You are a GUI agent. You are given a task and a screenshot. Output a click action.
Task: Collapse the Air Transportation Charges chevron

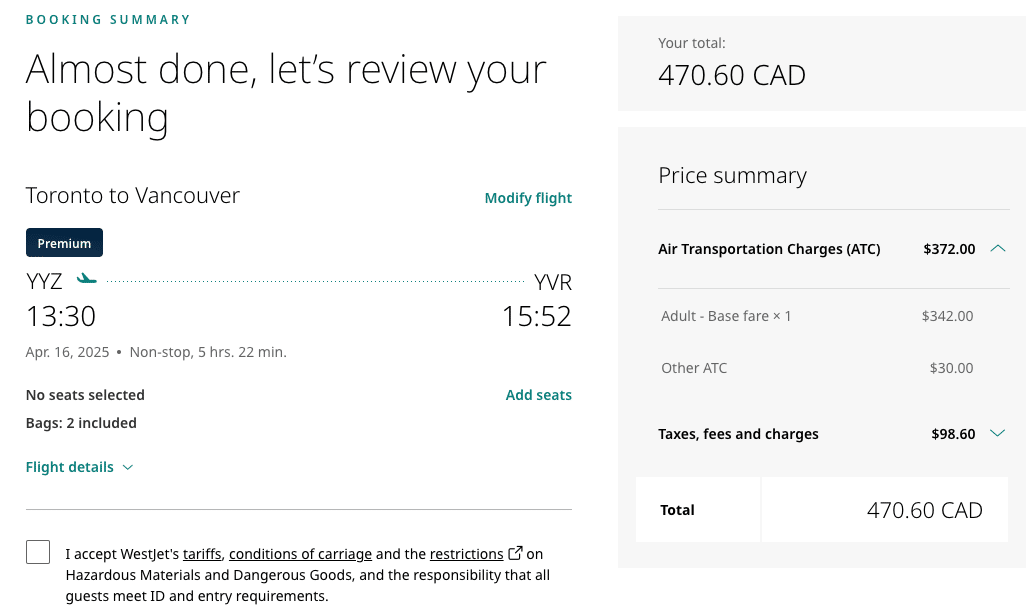pos(997,249)
